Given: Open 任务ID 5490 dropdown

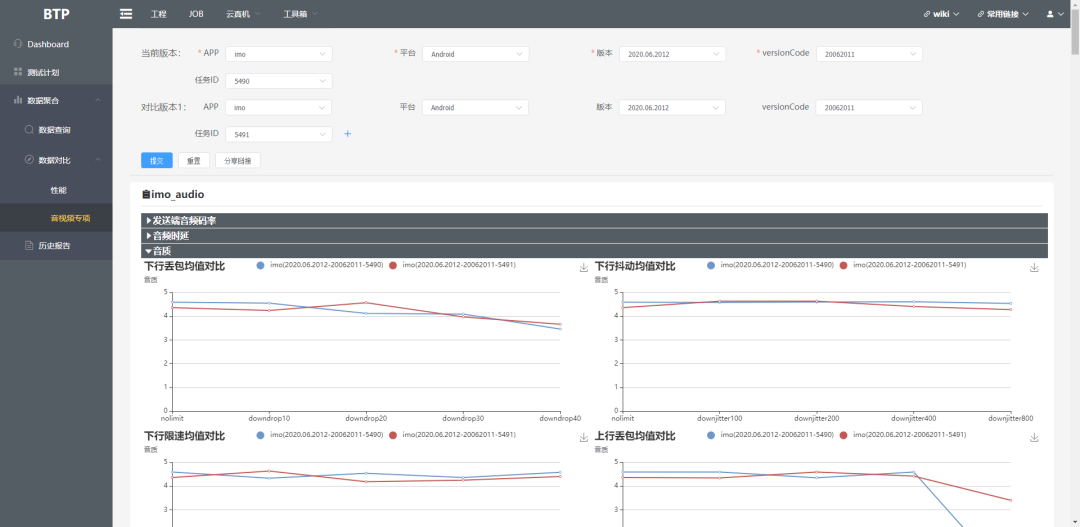Looking at the screenshot, I should coord(279,81).
